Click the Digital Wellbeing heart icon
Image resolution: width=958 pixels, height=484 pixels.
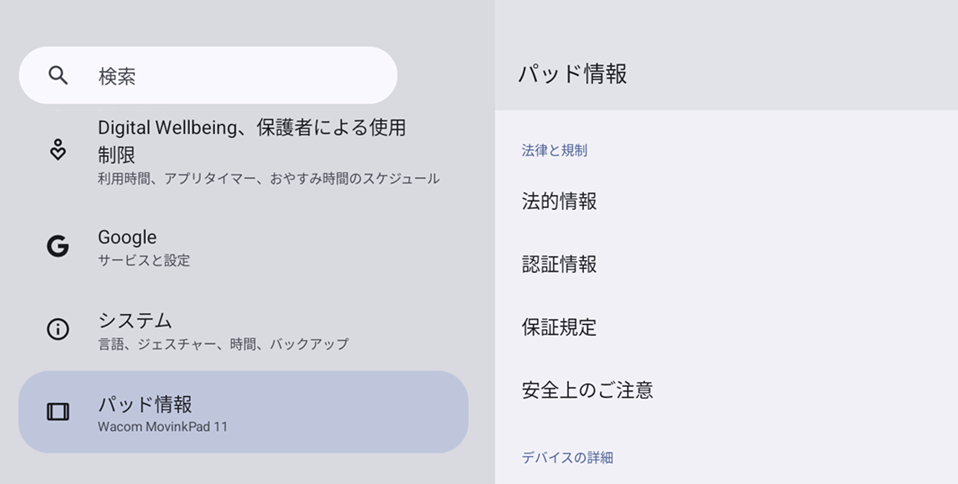point(58,150)
